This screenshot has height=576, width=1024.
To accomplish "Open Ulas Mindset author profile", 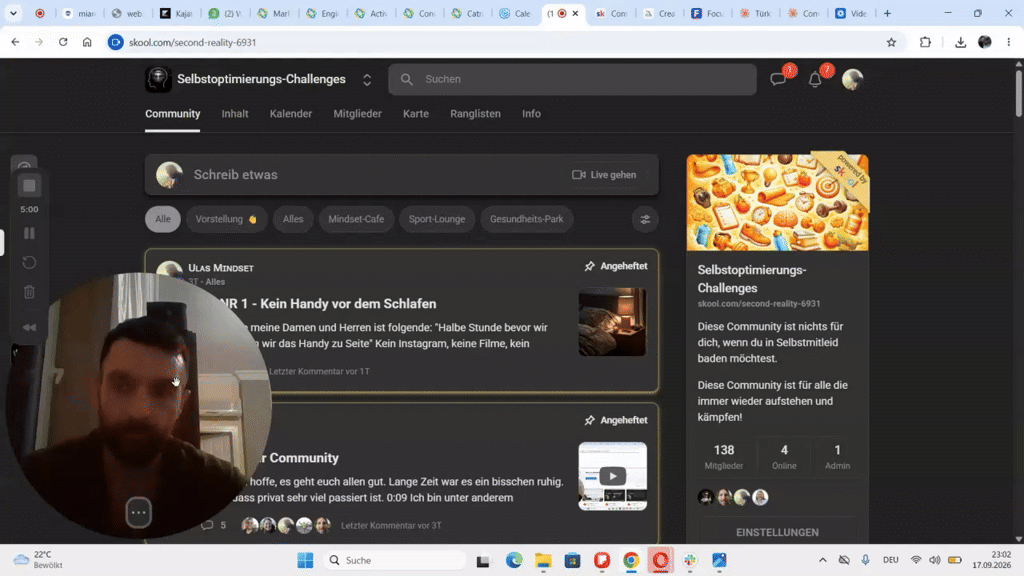I will pyautogui.click(x=221, y=268).
